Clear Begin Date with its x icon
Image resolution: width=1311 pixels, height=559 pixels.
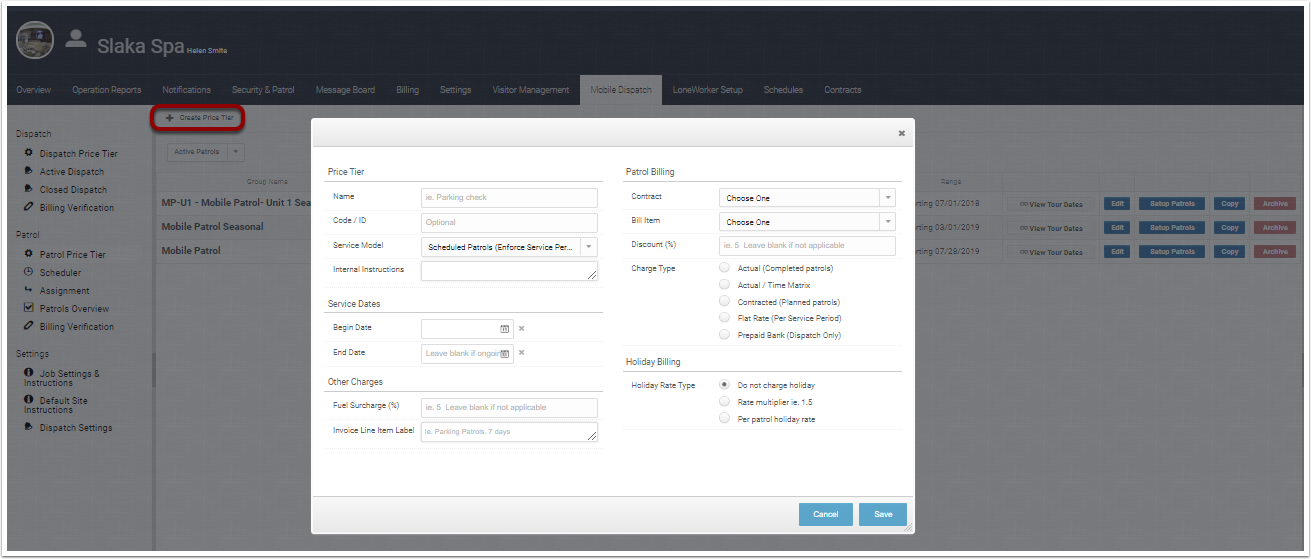pyautogui.click(x=521, y=328)
